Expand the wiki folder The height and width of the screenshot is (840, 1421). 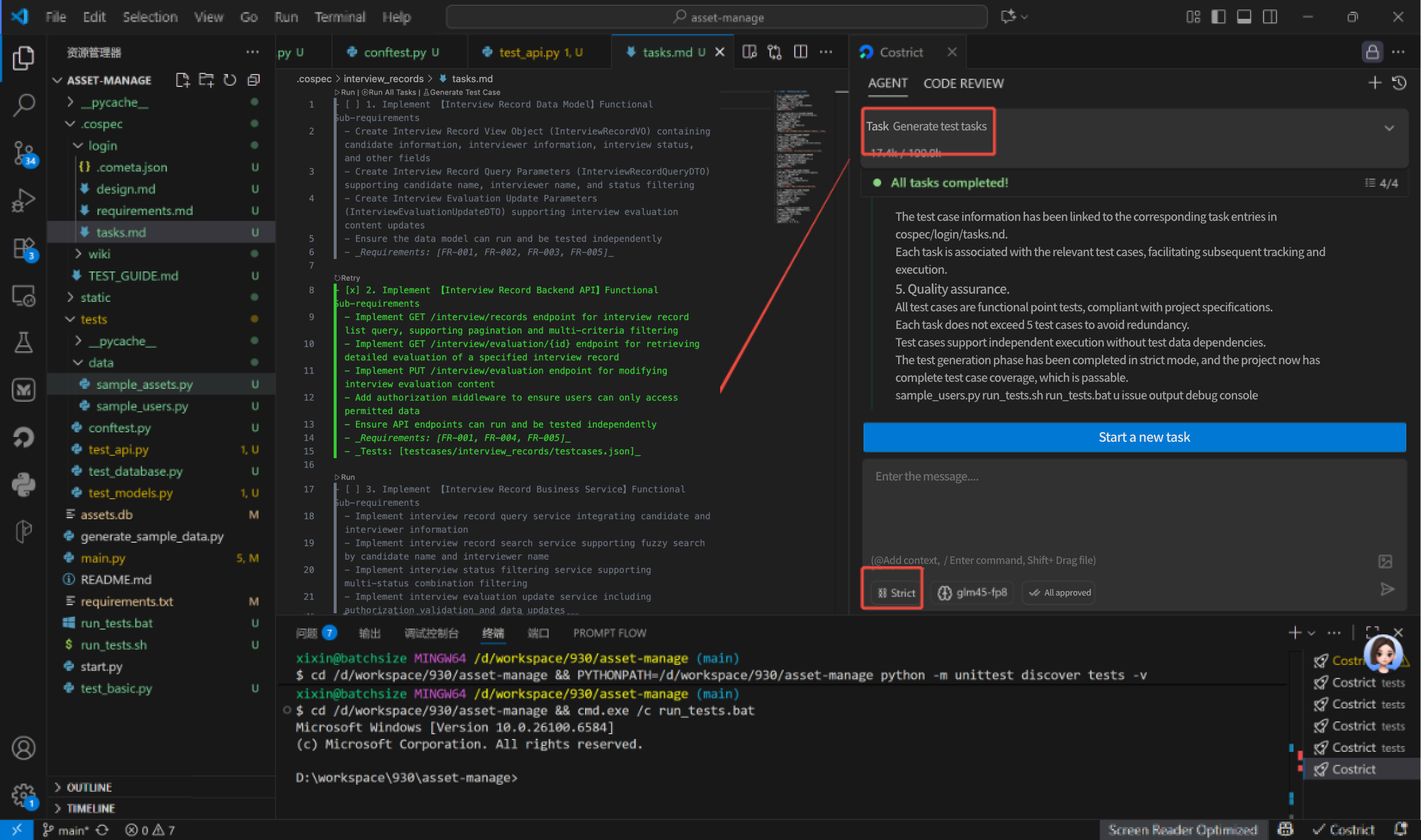tap(99, 254)
